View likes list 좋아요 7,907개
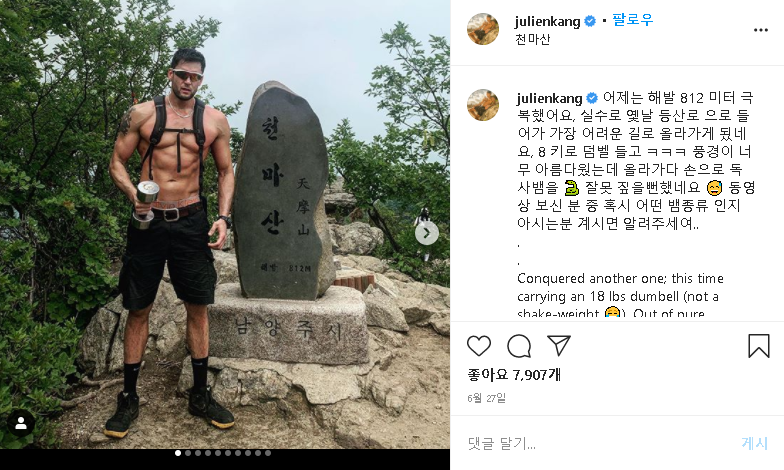The width and height of the screenshot is (784, 470). click(x=514, y=374)
